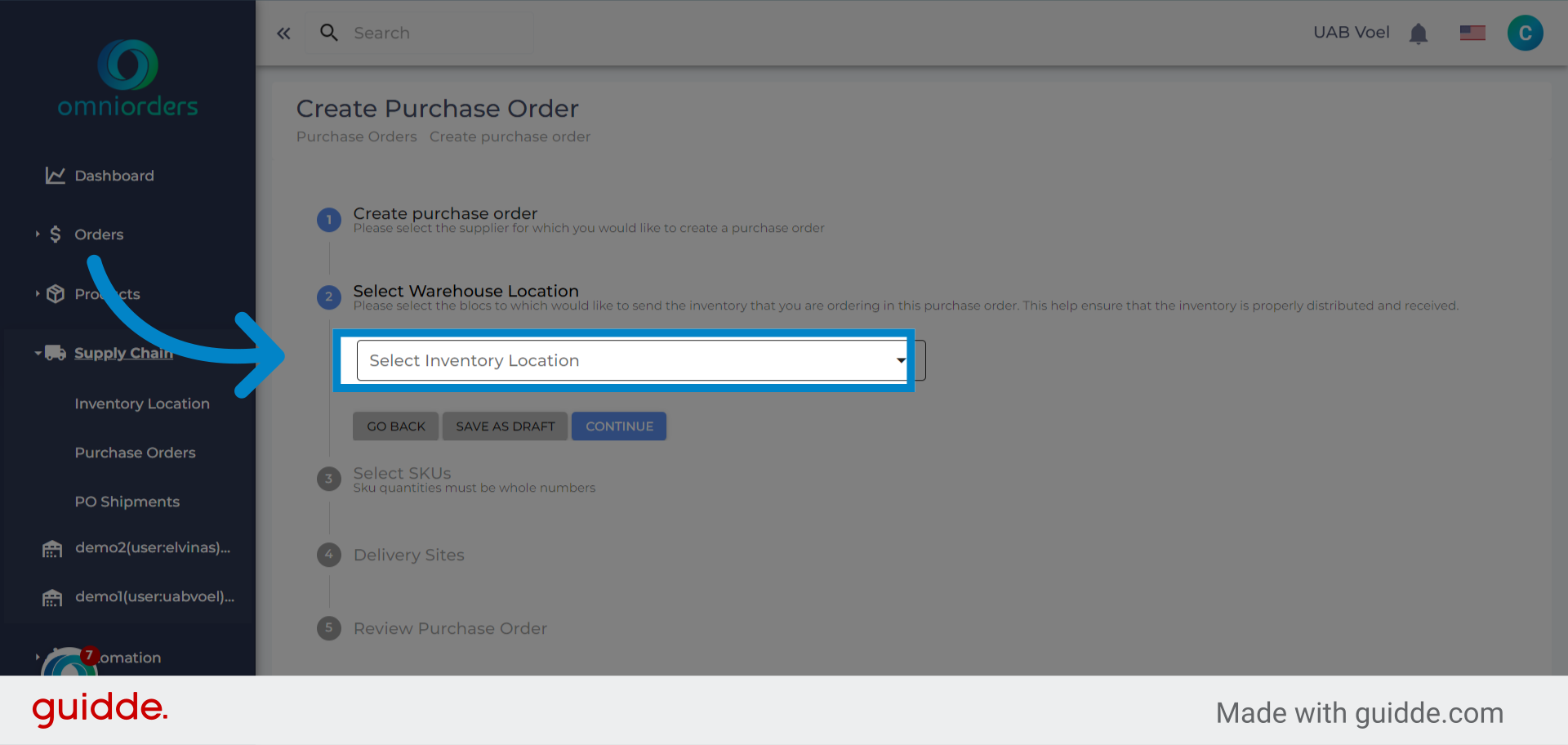Open notifications bell icon
The height and width of the screenshot is (745, 1568).
[1419, 33]
